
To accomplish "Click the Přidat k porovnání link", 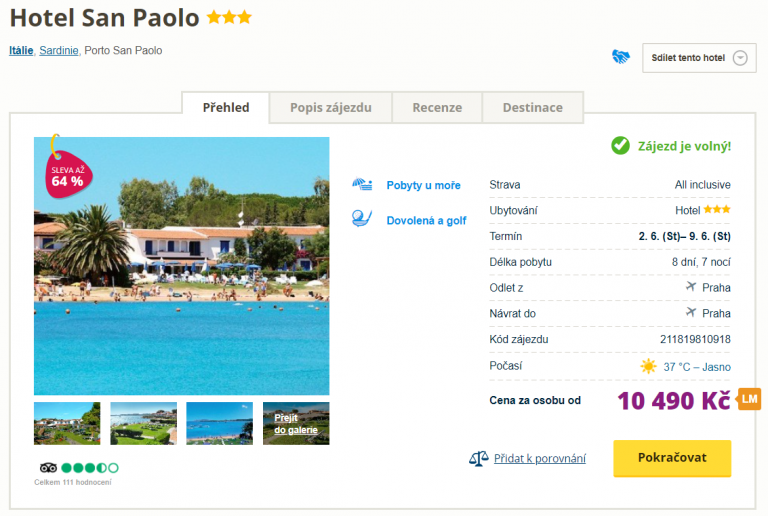I will click(x=540, y=459).
